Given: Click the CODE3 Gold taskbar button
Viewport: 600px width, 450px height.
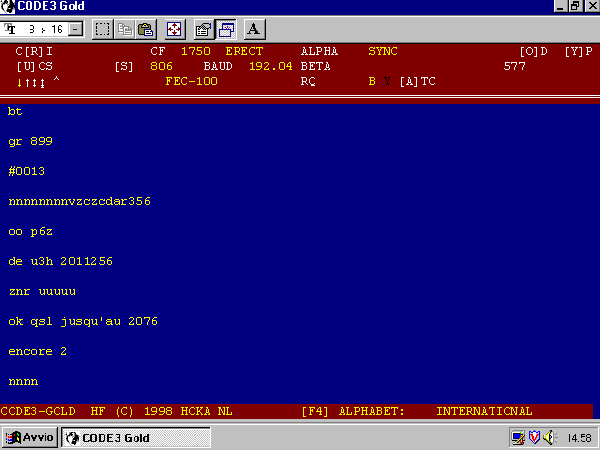Looking at the screenshot, I should (136, 438).
